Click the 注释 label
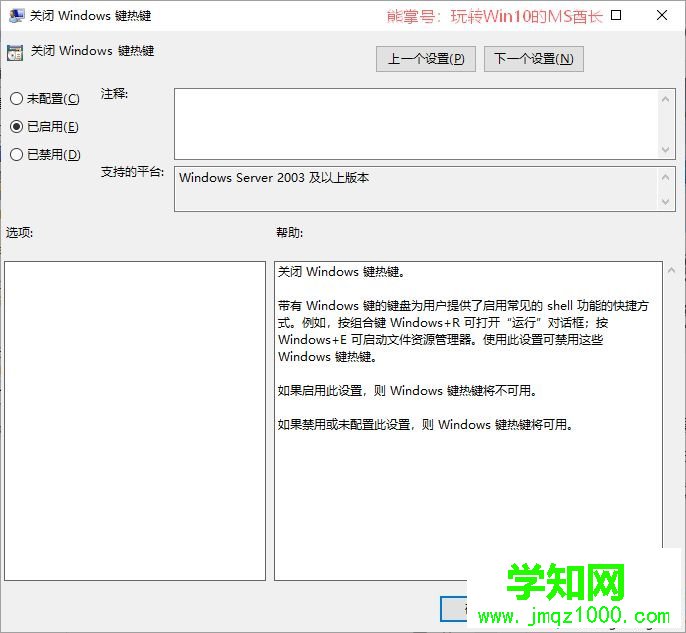The width and height of the screenshot is (686, 633). coord(114,94)
